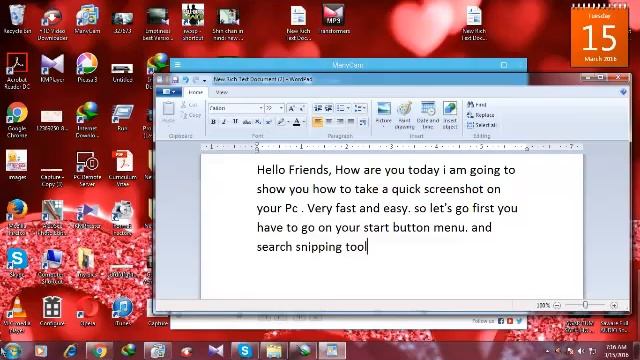Undo last action in WordPad

tap(186, 80)
